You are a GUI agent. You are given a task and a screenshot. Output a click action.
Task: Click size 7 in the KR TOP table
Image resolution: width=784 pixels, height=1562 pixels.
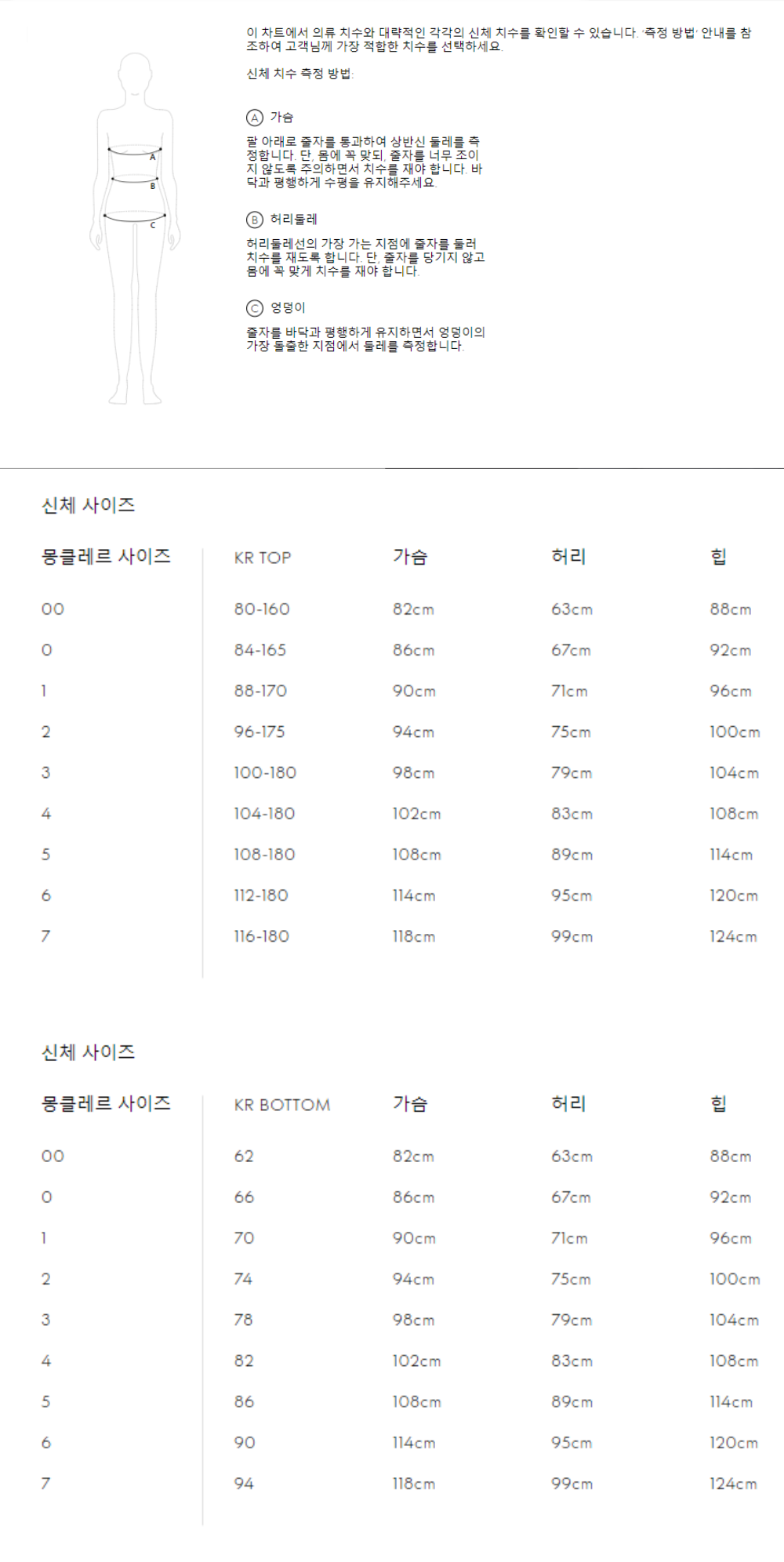(x=45, y=935)
